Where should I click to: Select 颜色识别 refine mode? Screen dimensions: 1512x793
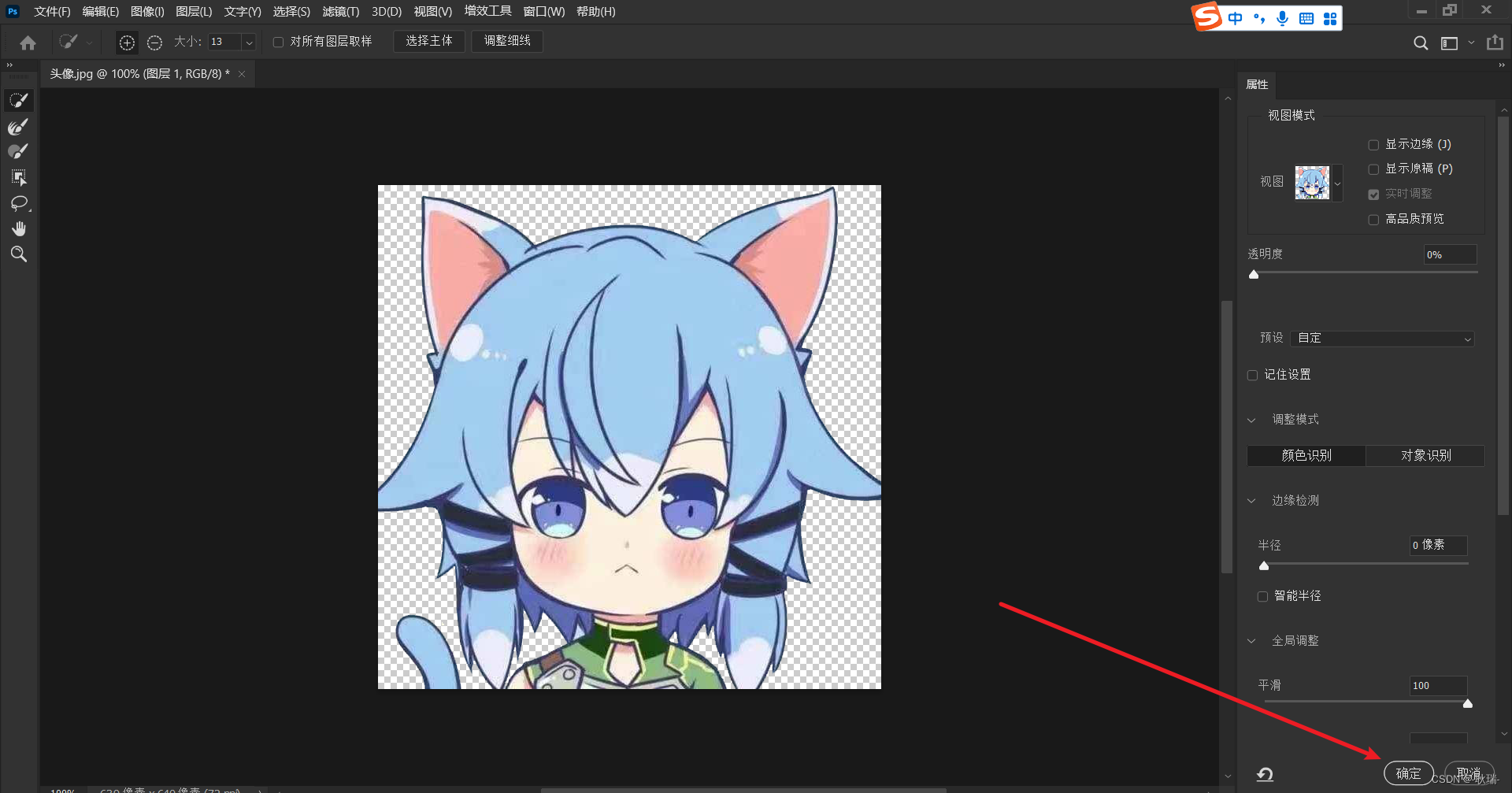pyautogui.click(x=1306, y=456)
